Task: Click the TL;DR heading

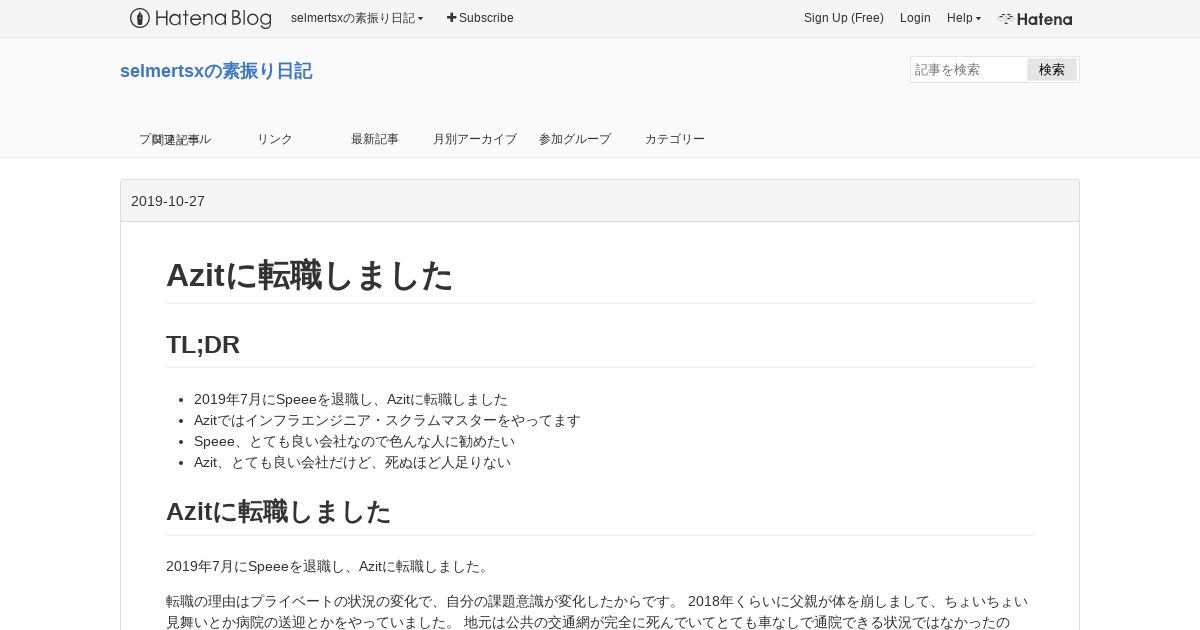Action: click(x=203, y=345)
